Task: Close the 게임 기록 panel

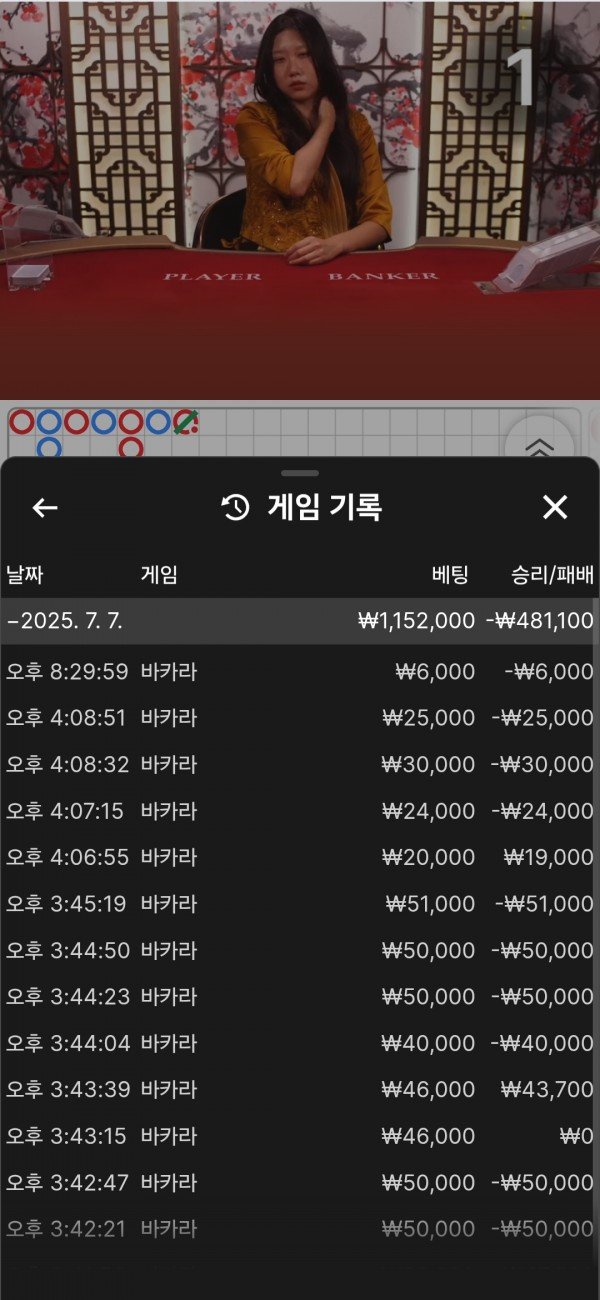Action: 555,508
